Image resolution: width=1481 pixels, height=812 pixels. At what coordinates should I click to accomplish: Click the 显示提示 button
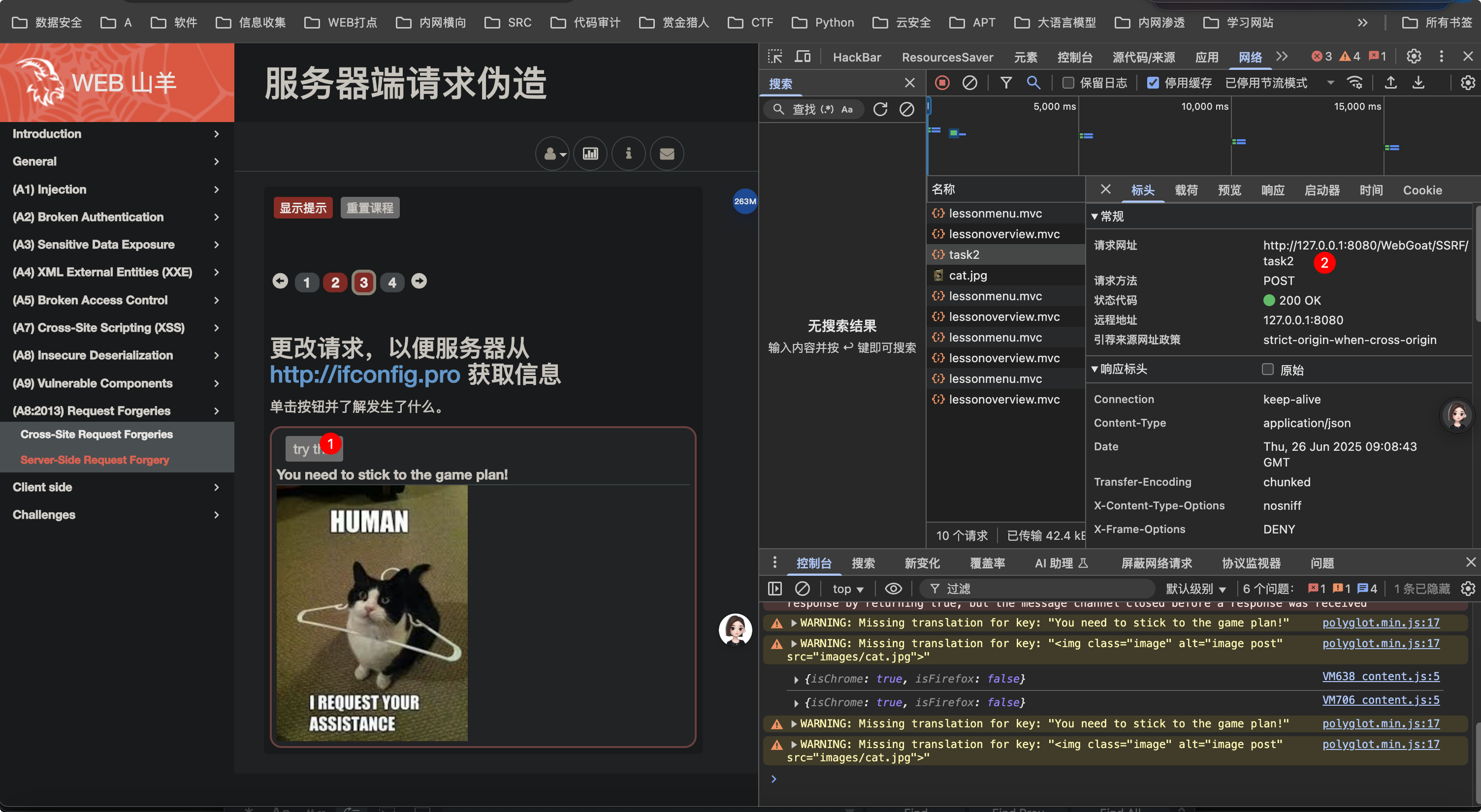(303, 208)
